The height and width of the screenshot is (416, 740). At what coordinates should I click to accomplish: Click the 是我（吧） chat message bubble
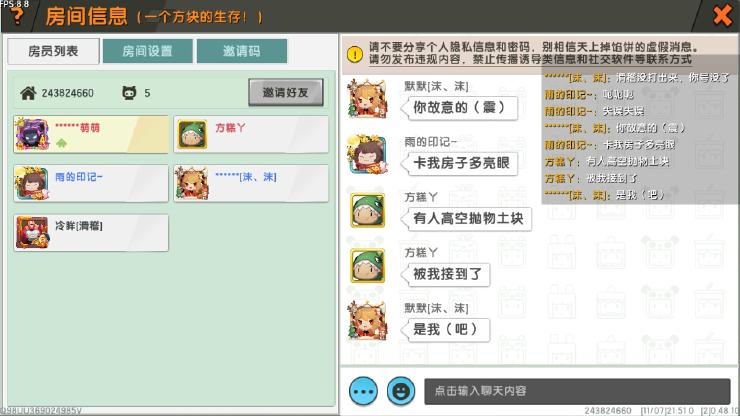[445, 330]
